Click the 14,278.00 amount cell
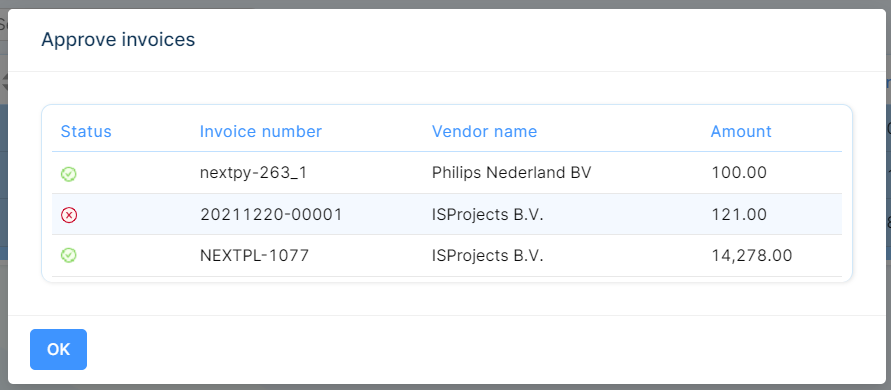The image size is (891, 390). click(x=752, y=255)
